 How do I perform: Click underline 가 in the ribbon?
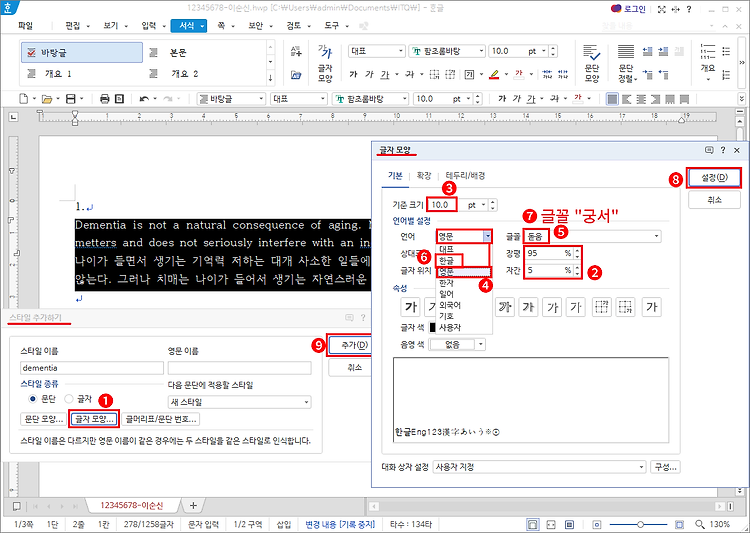(385, 74)
